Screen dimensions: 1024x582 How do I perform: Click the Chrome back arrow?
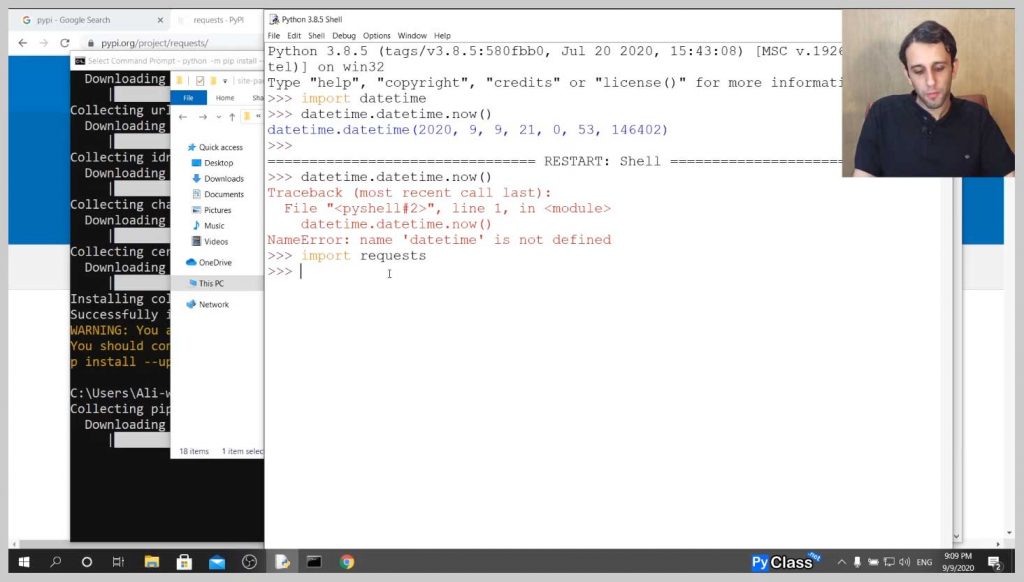pos(22,43)
